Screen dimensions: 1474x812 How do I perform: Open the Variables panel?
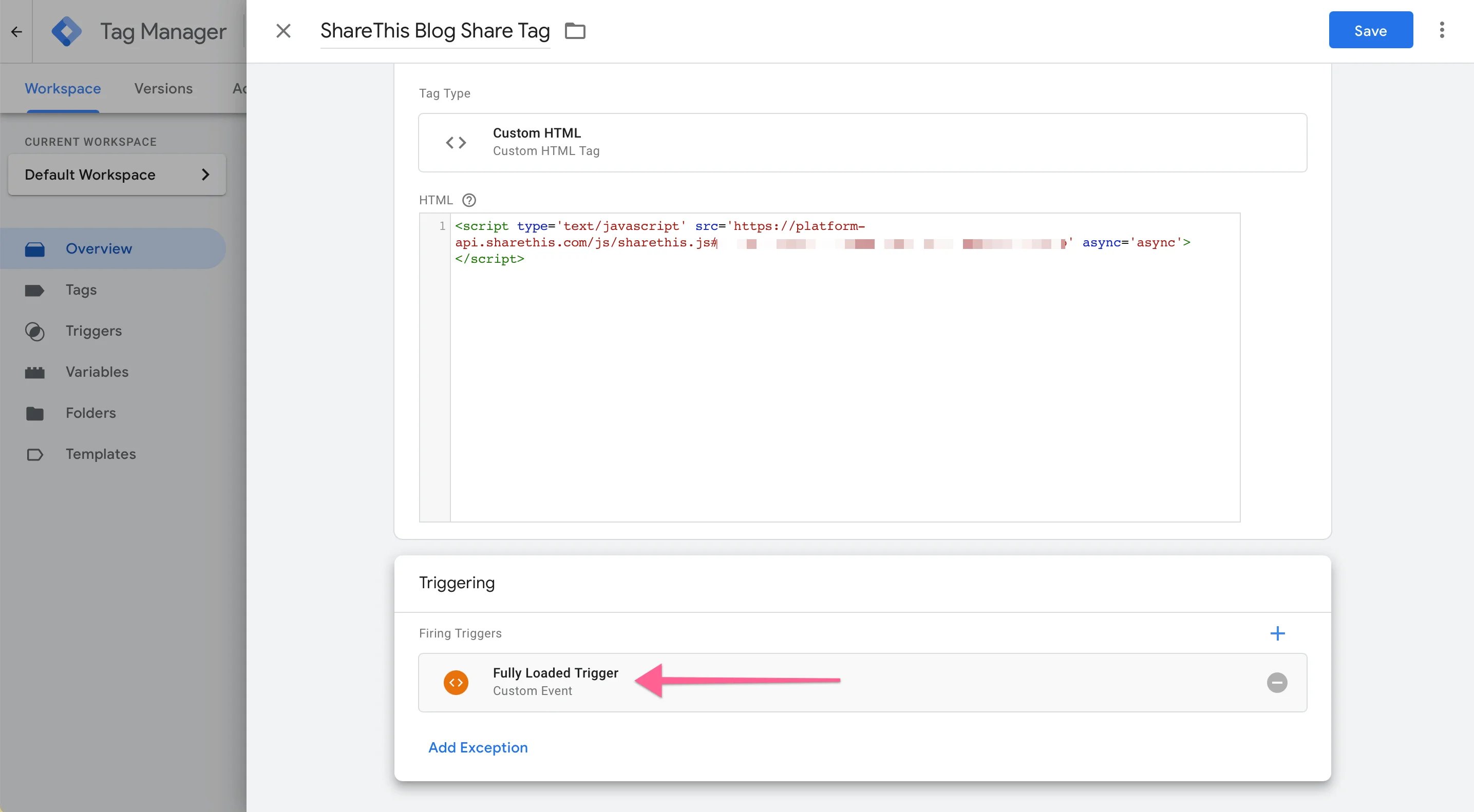(x=96, y=372)
